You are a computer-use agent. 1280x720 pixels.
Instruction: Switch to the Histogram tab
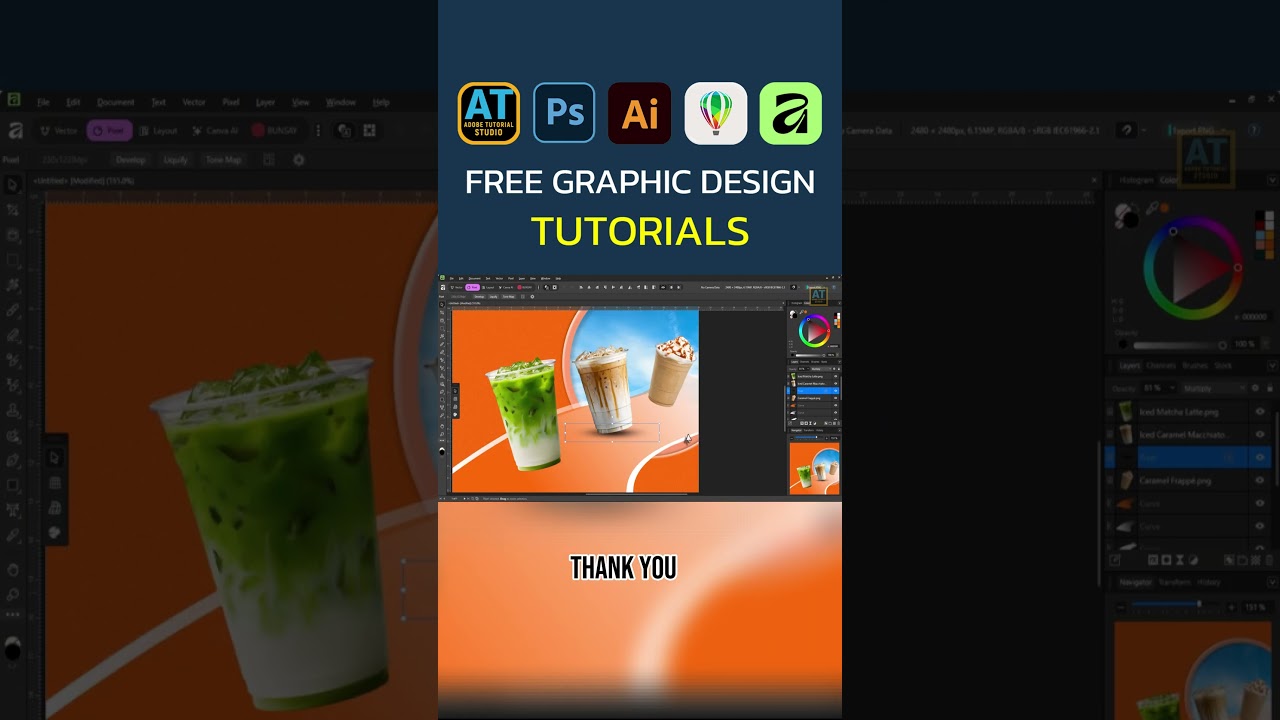(x=1135, y=181)
